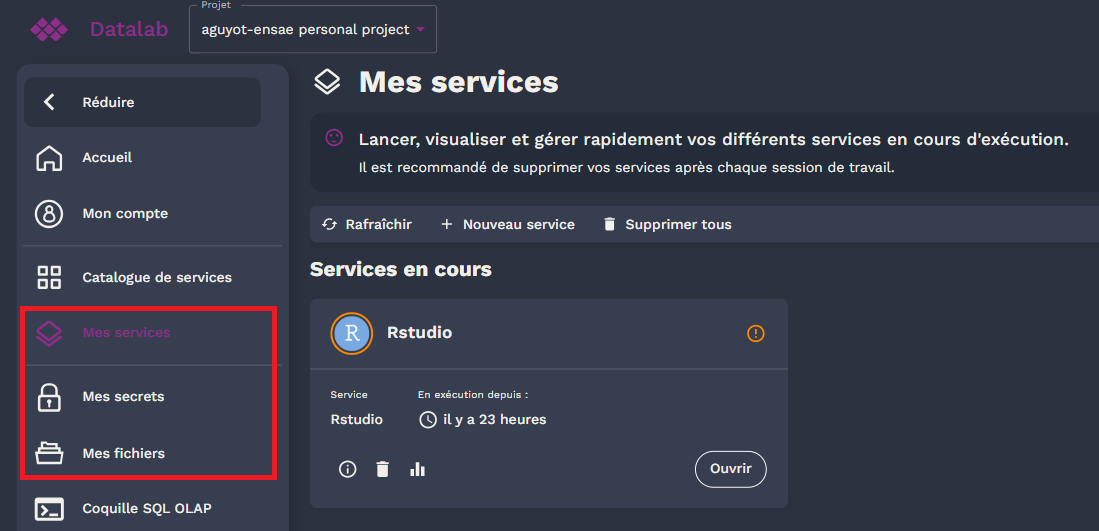Open Catalogue de services
Image resolution: width=1099 pixels, height=531 pixels.
click(156, 277)
